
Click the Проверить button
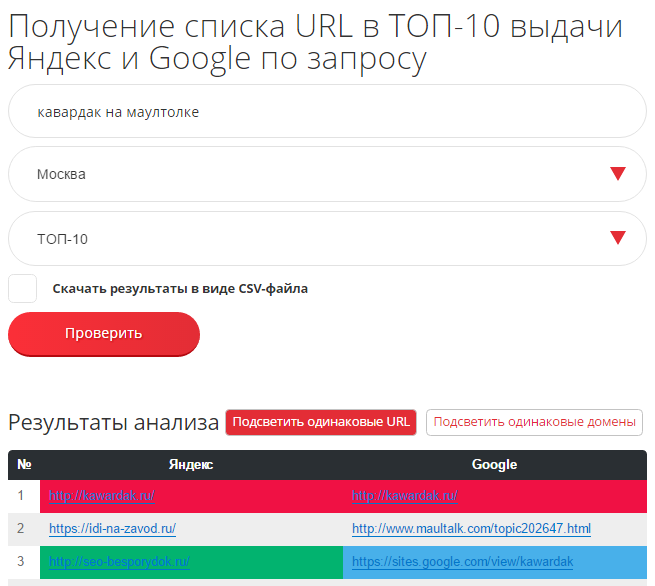(x=104, y=334)
